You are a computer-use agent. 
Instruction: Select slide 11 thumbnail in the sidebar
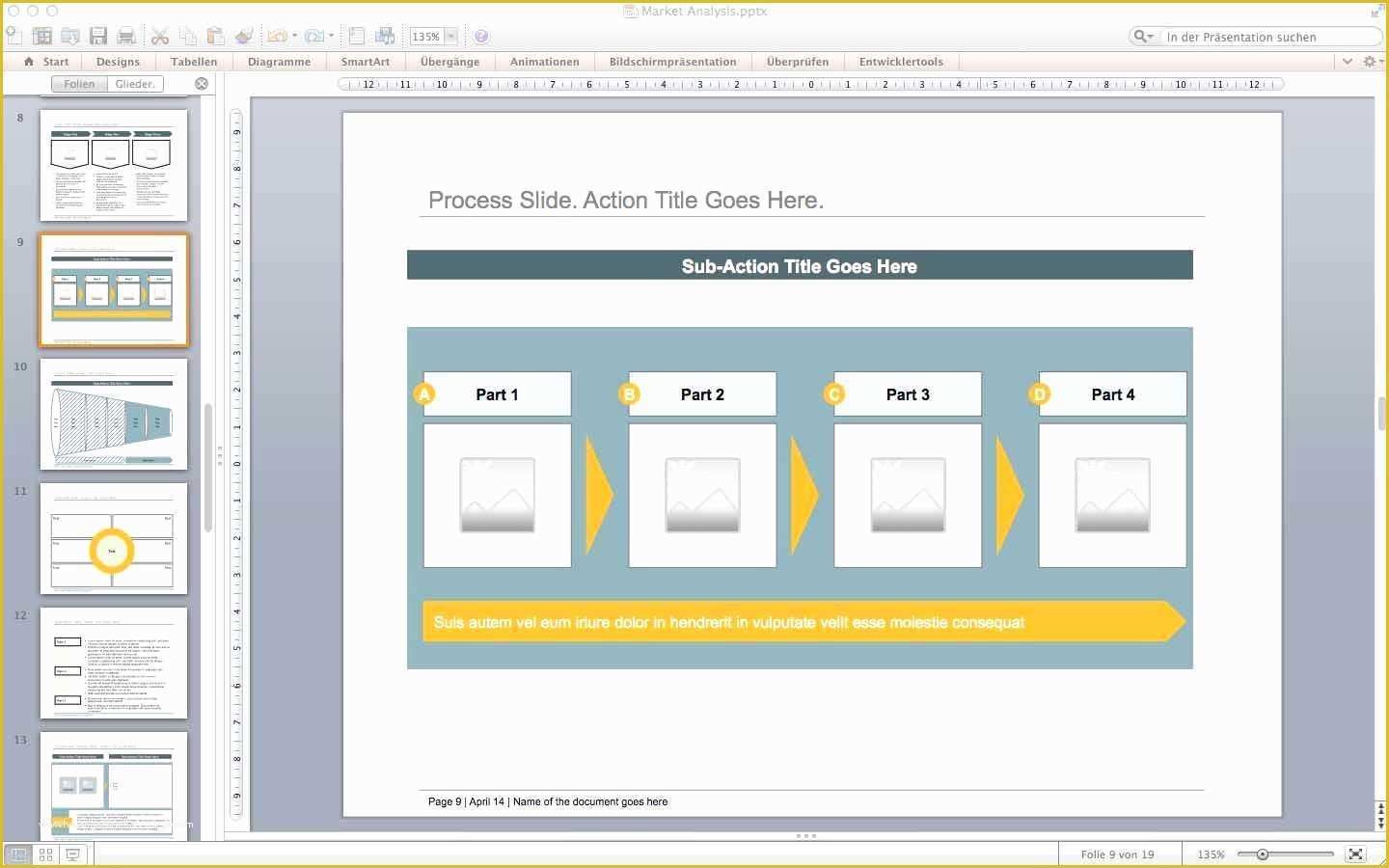click(113, 540)
